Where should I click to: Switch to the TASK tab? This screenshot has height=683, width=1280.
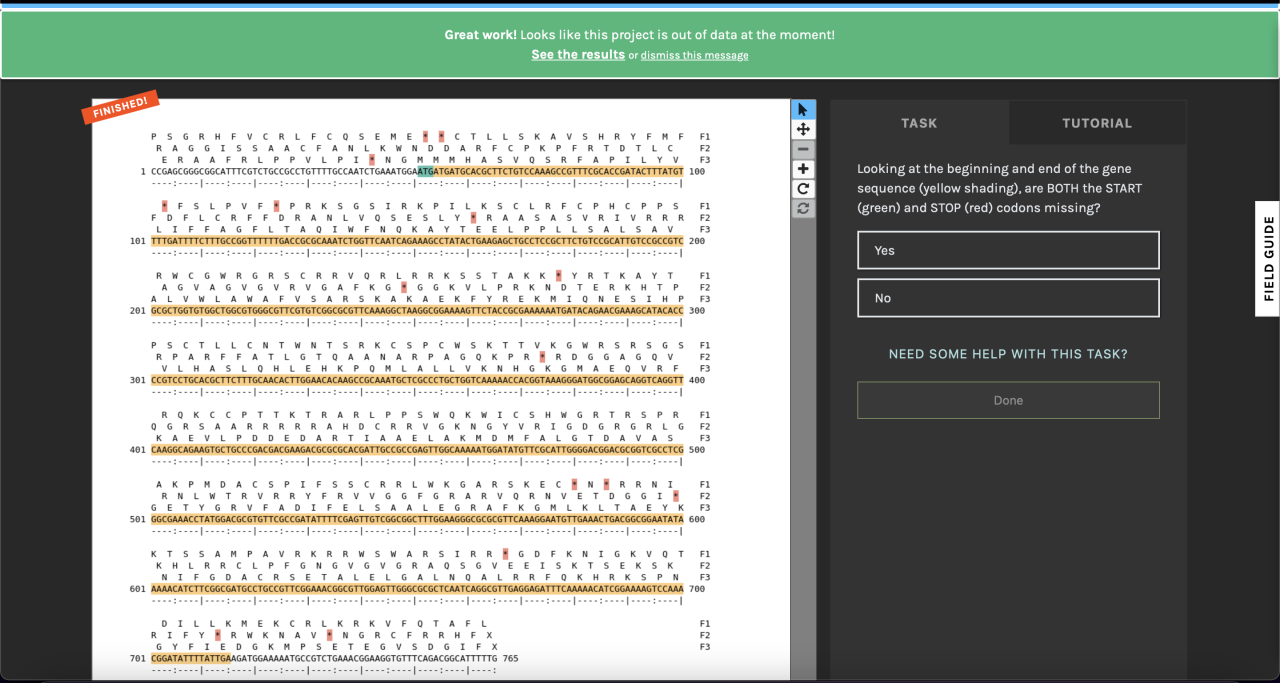pyautogui.click(x=919, y=123)
